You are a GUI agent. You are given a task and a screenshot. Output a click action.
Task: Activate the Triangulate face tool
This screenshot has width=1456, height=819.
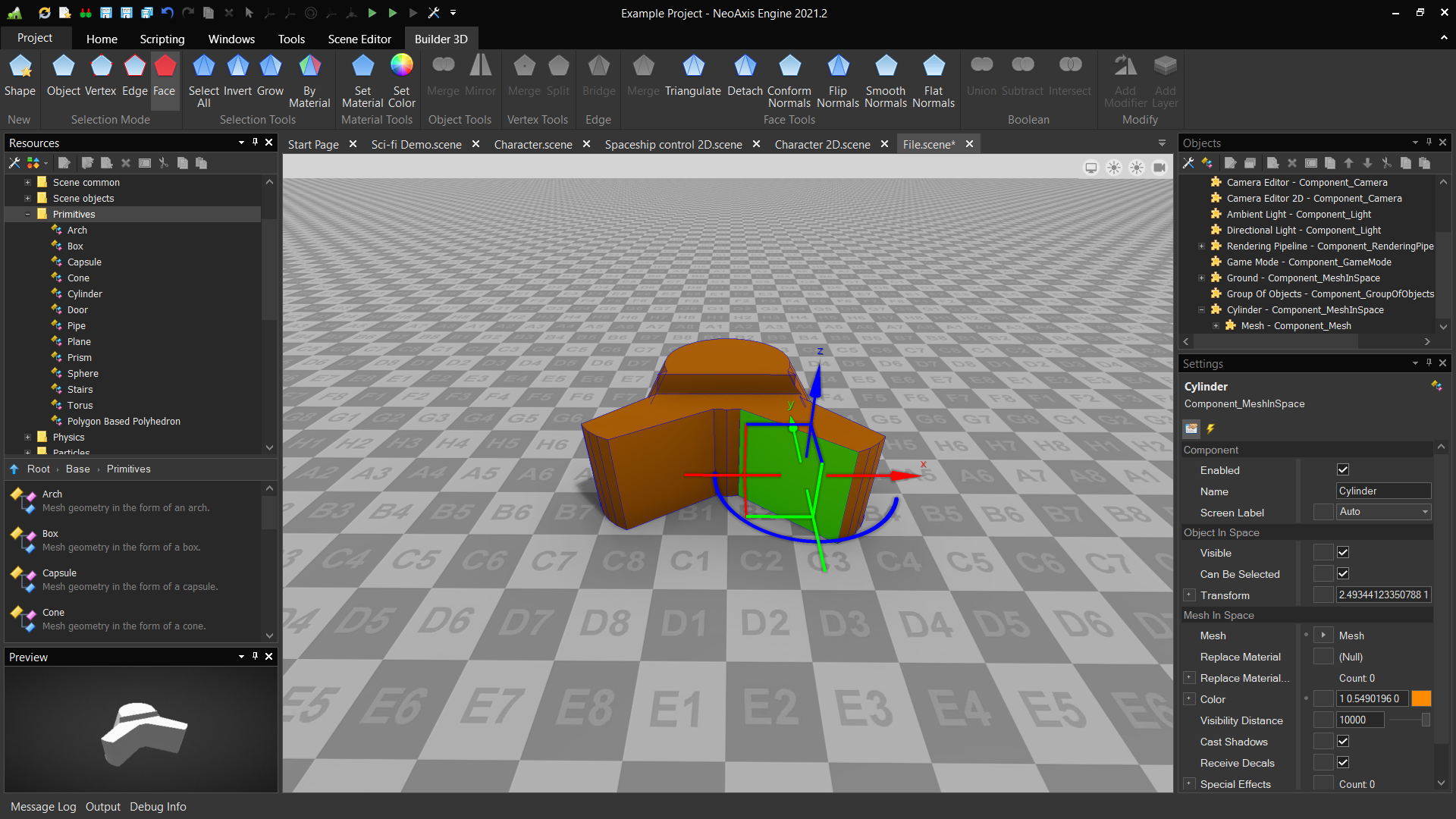click(x=692, y=80)
